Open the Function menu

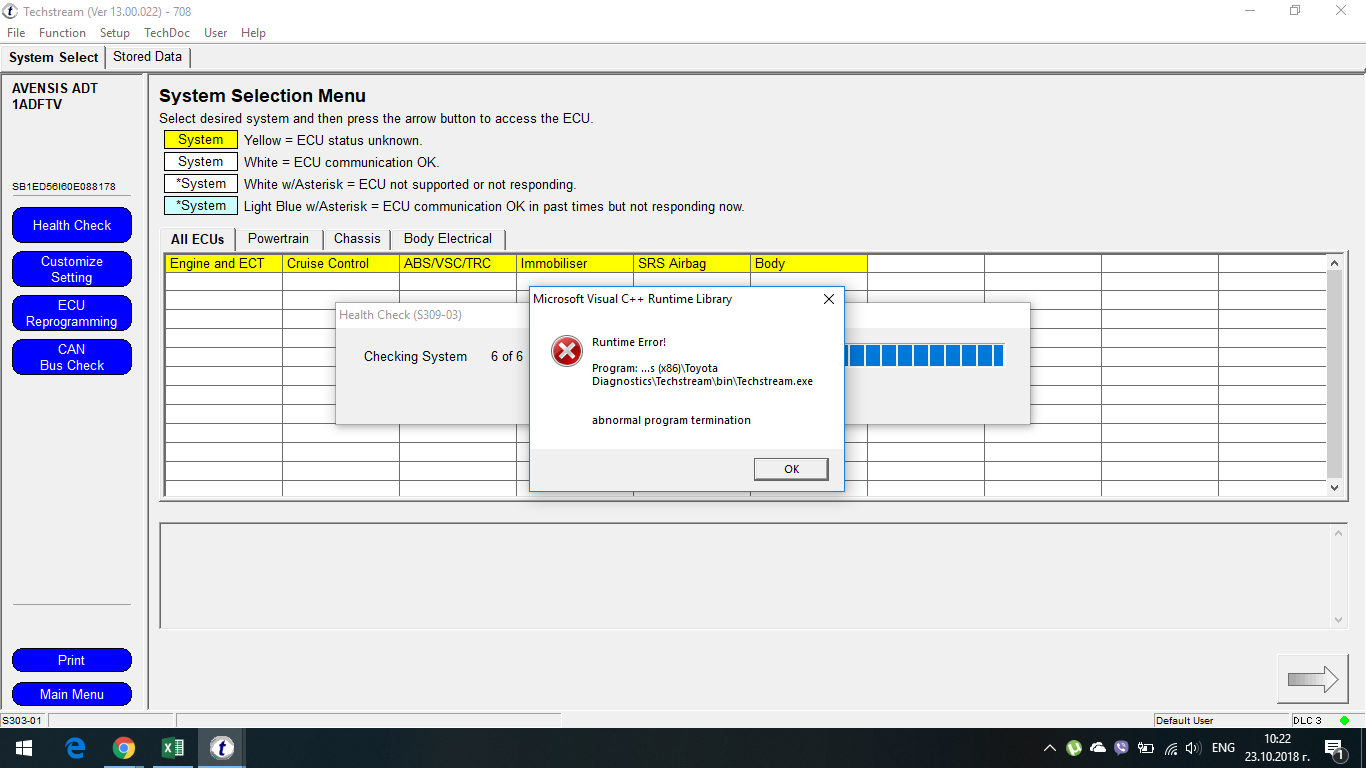click(x=62, y=33)
